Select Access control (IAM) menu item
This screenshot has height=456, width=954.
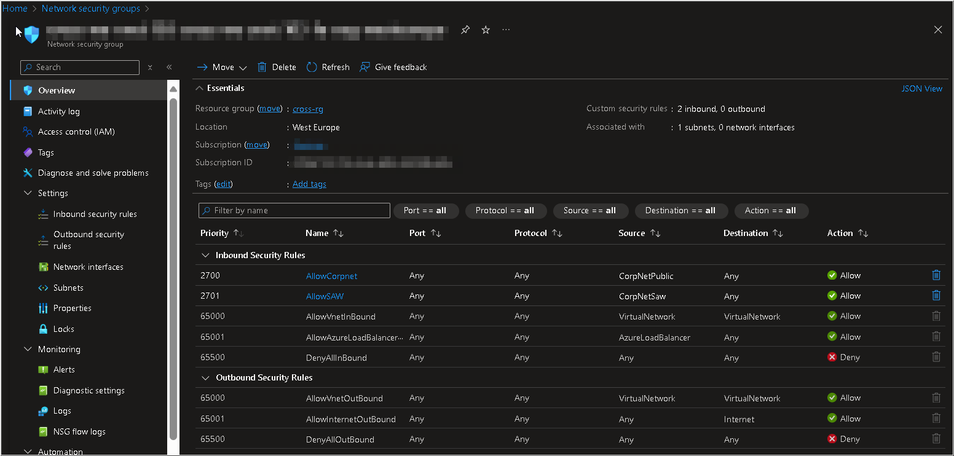click(75, 132)
